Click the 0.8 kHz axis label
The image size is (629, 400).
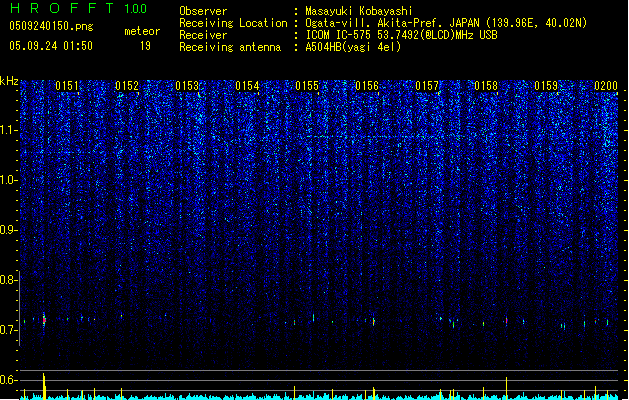click(x=8, y=280)
